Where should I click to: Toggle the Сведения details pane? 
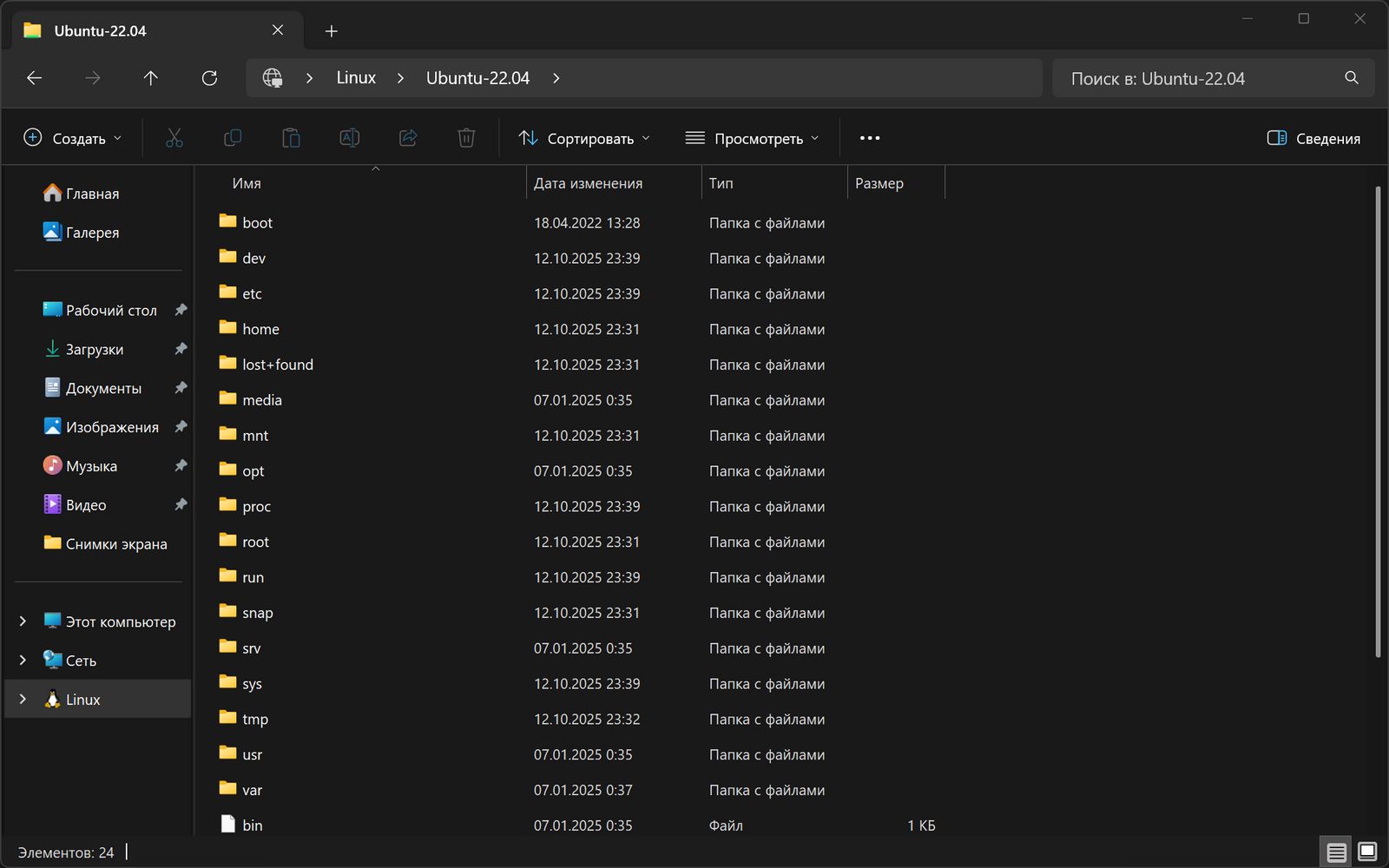(1313, 138)
